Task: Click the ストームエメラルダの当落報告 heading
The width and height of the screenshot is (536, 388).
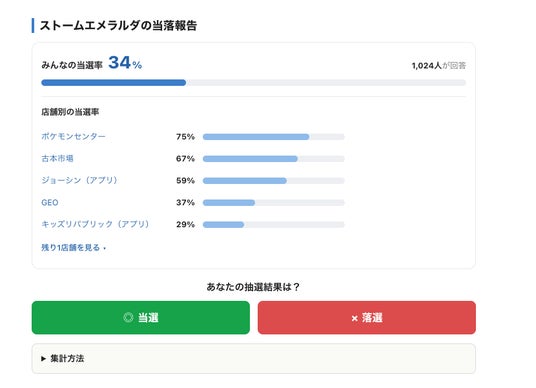Action: (x=118, y=26)
